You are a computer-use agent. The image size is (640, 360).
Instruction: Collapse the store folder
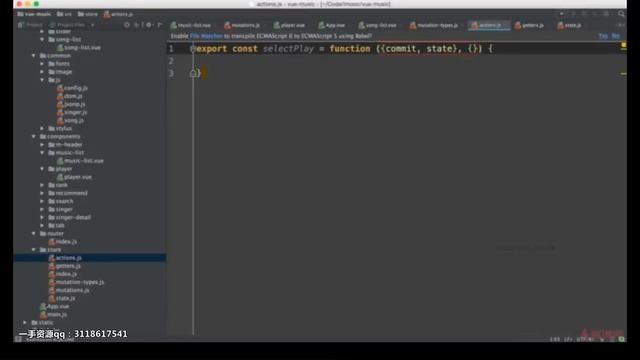coord(34,249)
